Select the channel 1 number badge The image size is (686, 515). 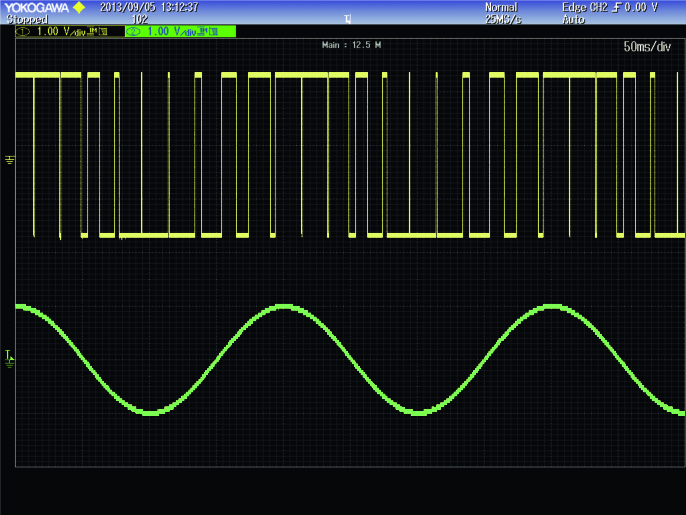tap(23, 32)
